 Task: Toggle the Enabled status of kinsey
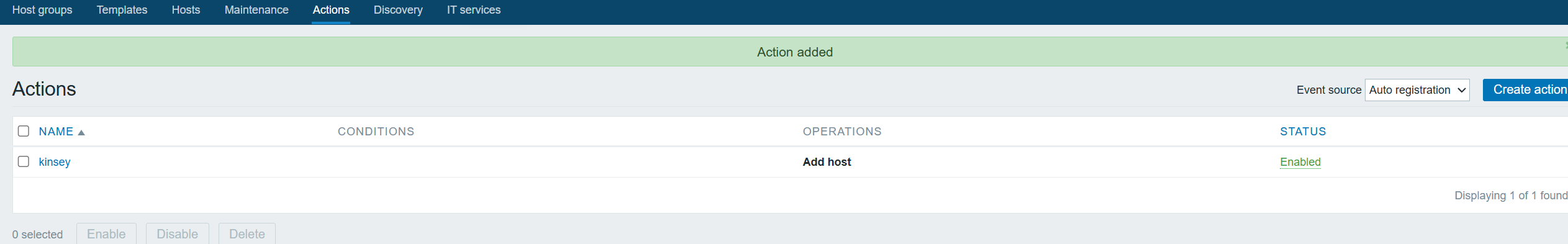1300,162
